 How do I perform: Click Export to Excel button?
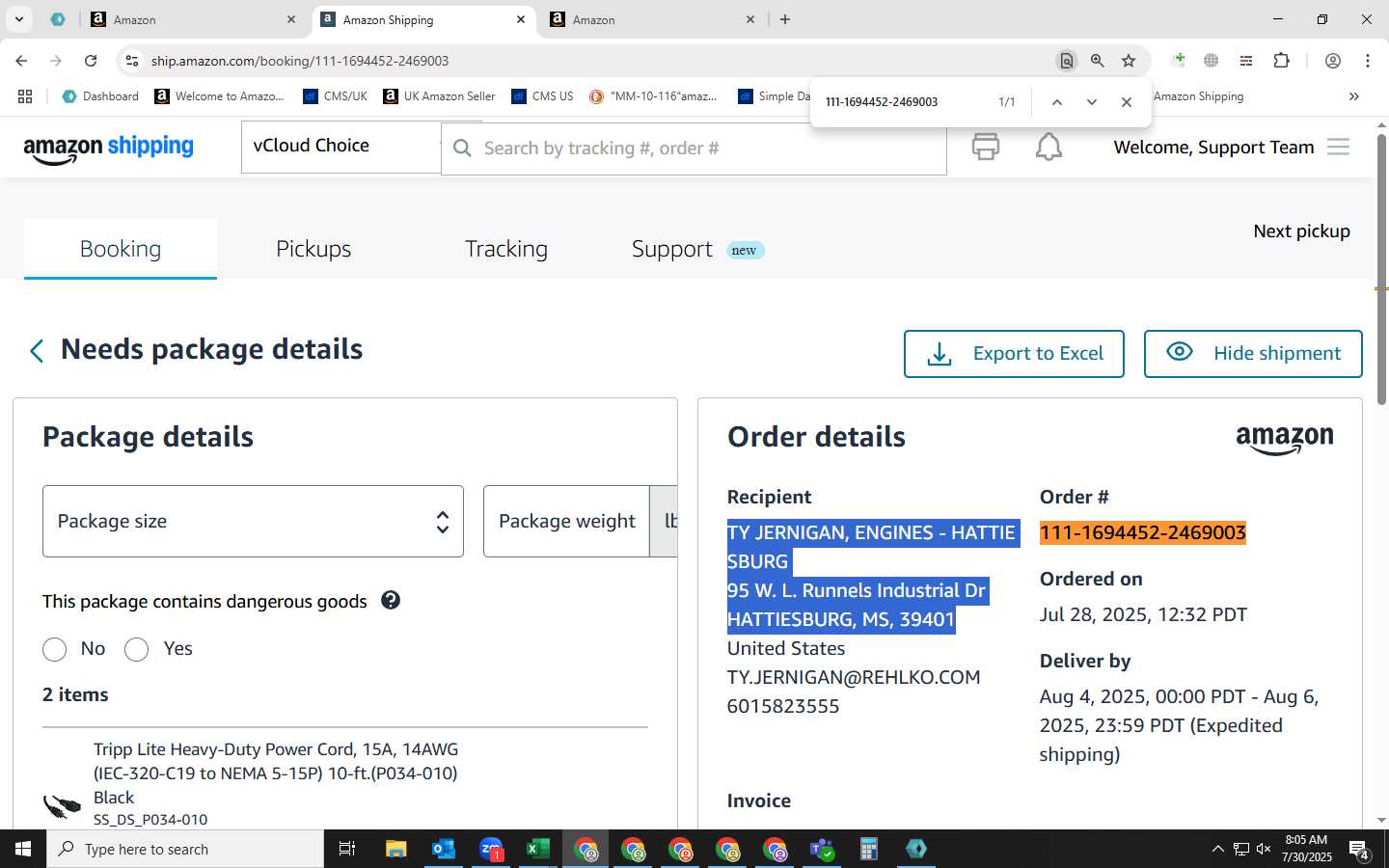[x=1014, y=354]
